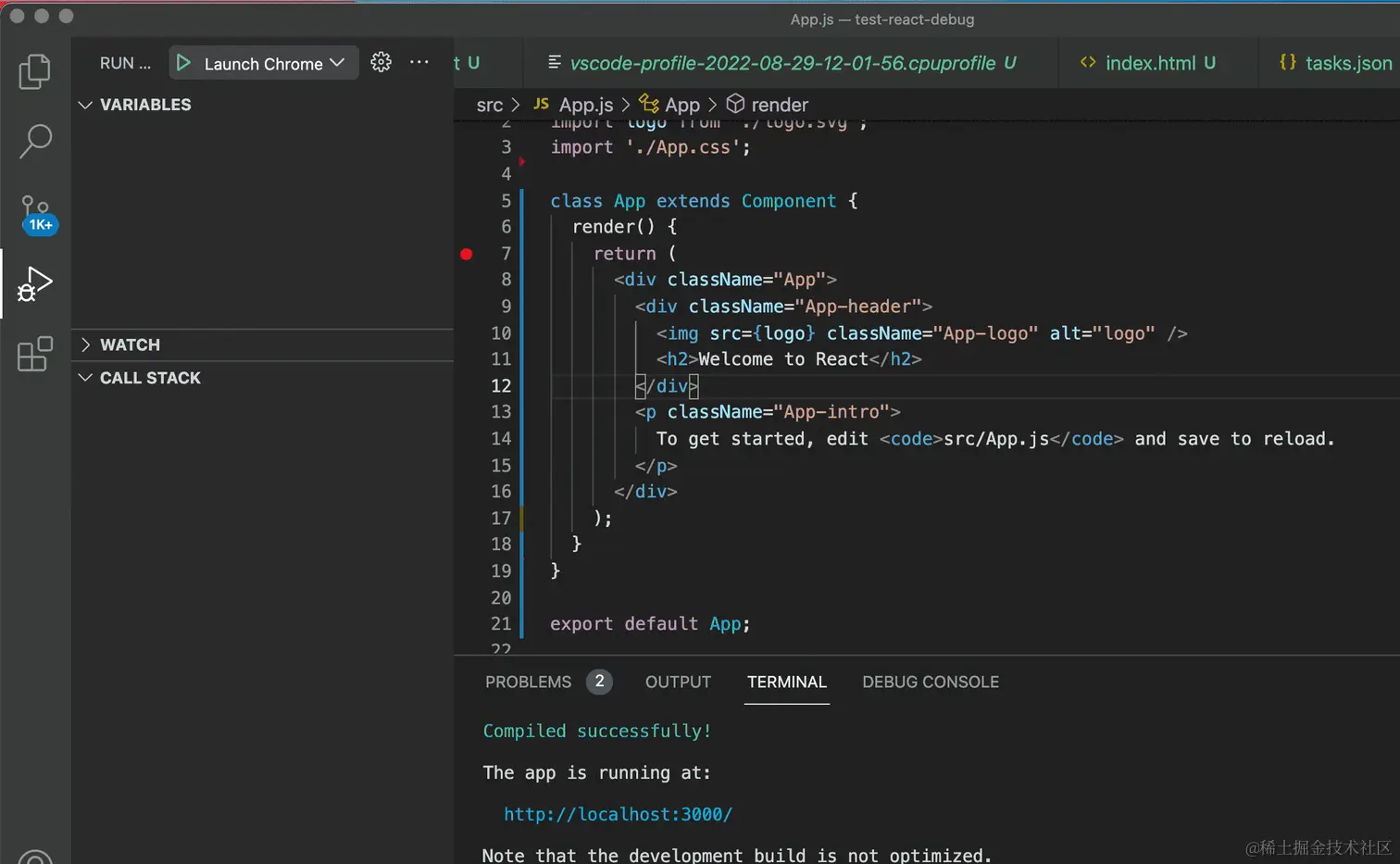This screenshot has height=864, width=1400.
Task: Collapse the CALL STACK section
Action: point(149,378)
